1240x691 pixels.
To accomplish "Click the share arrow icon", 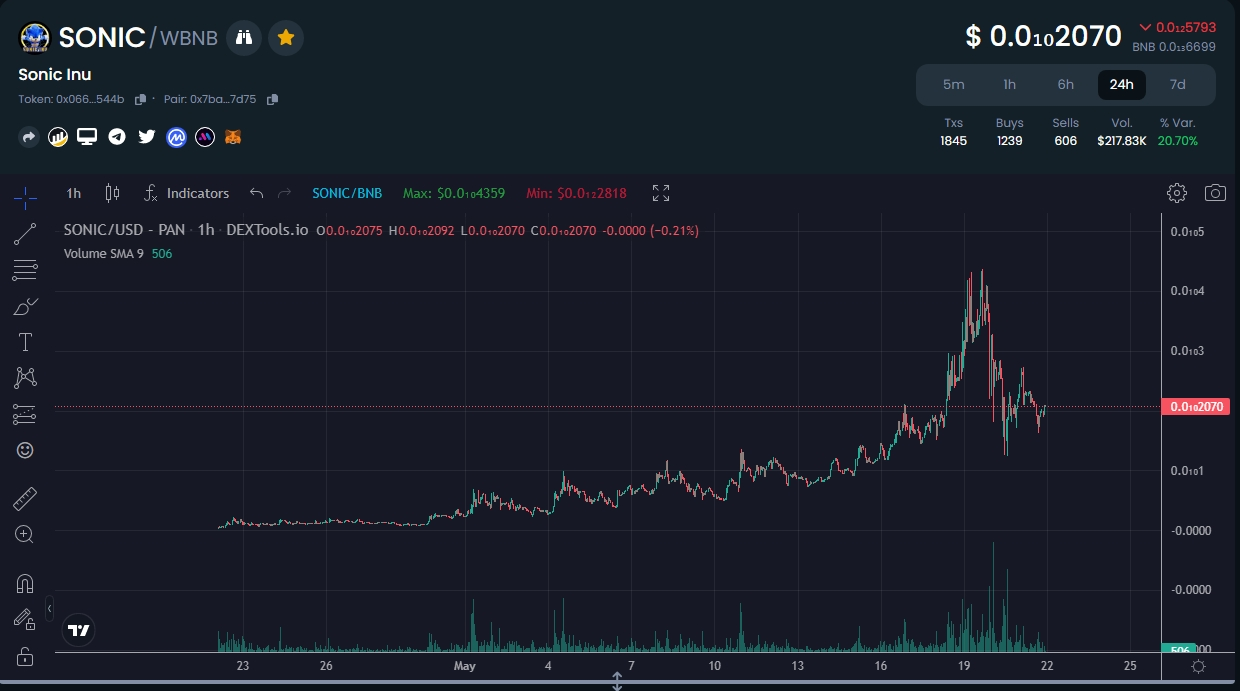I will (29, 137).
